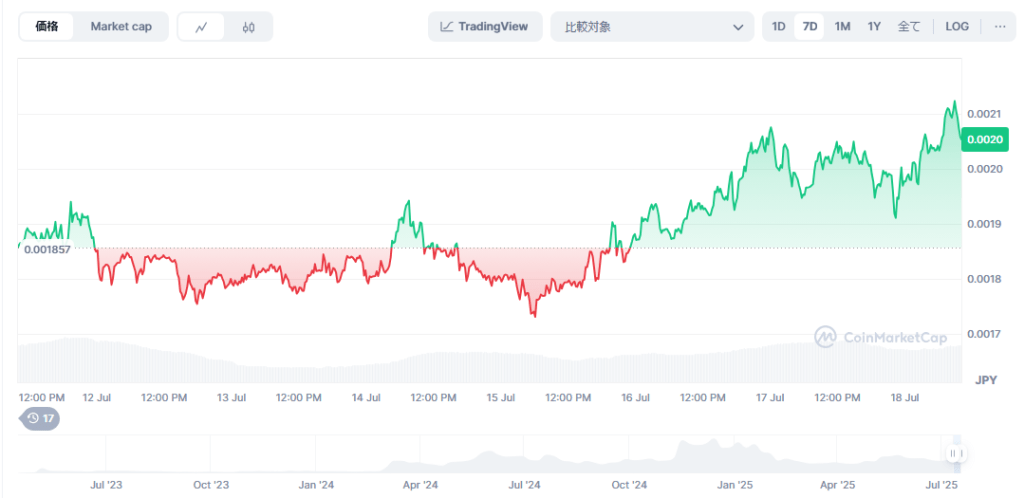Select the 1D time range
Image resolution: width=1024 pixels, height=498 pixels.
[x=778, y=27]
